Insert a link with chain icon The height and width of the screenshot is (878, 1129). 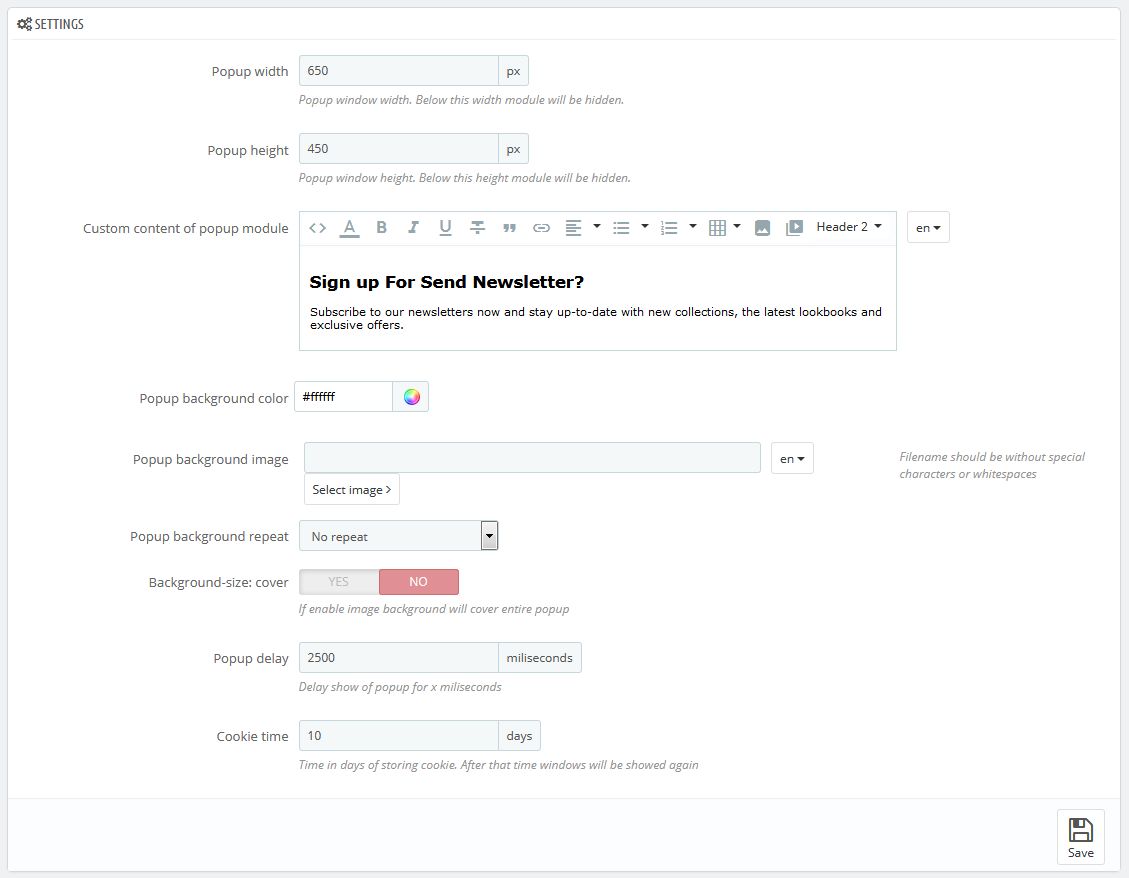click(x=541, y=228)
